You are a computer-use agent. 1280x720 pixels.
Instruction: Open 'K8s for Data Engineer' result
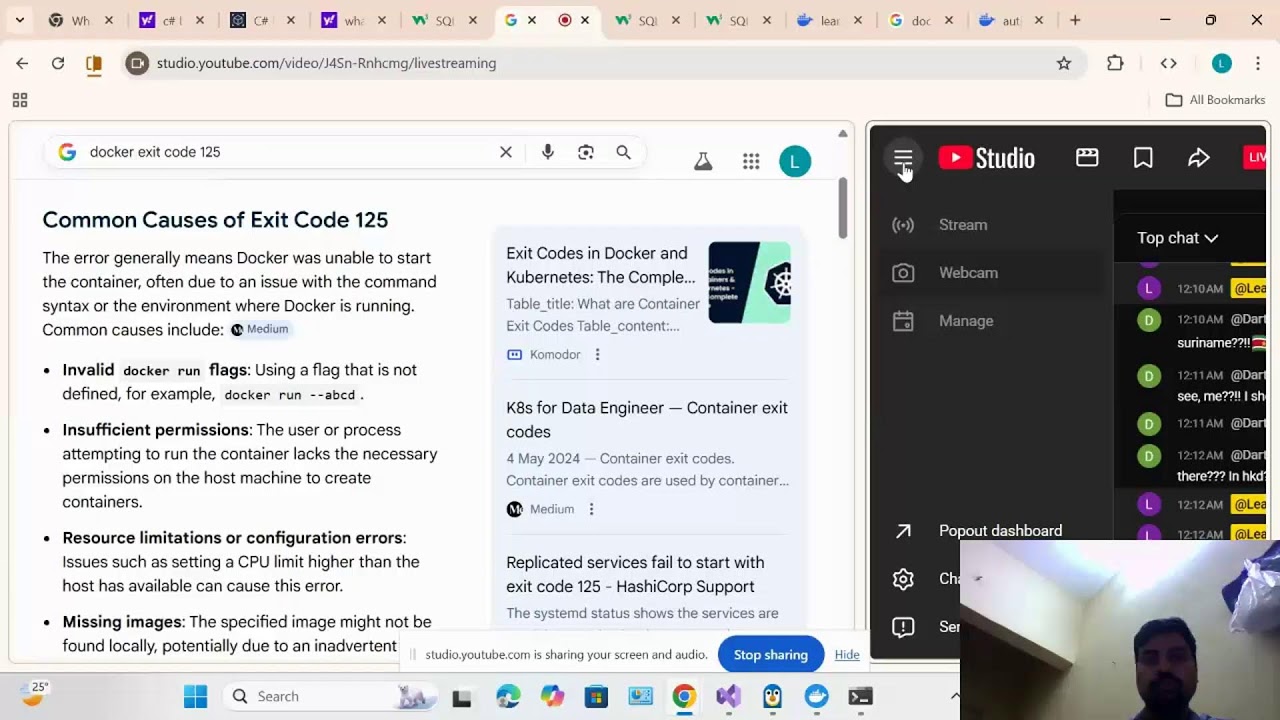click(x=647, y=420)
